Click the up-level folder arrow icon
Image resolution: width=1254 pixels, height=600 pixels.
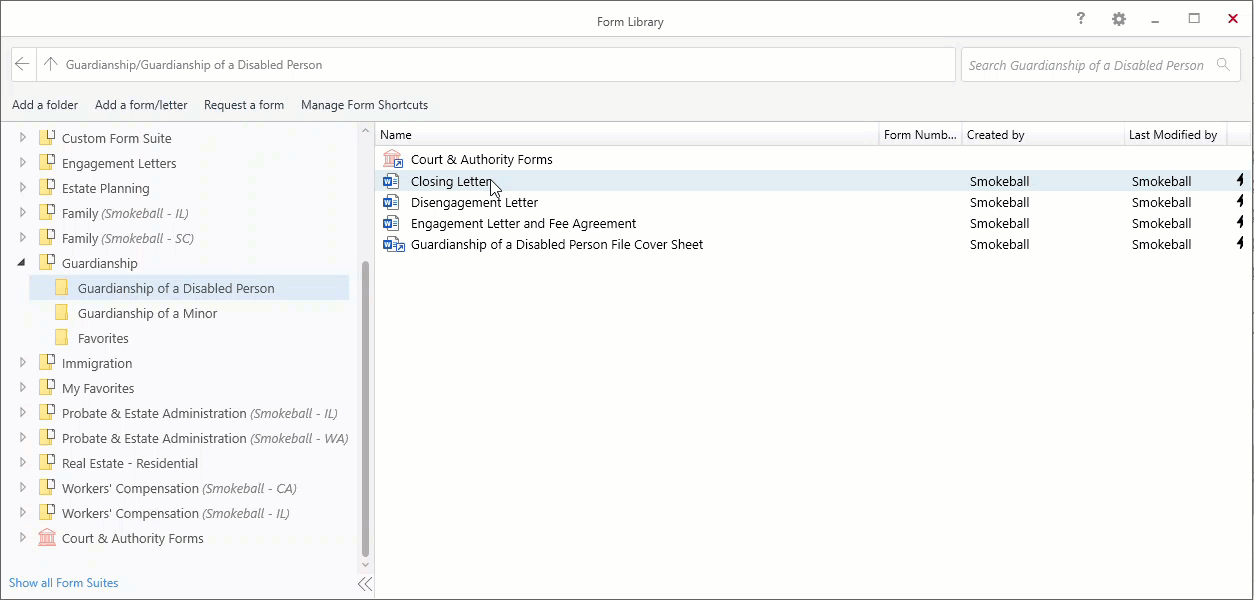(x=50, y=64)
